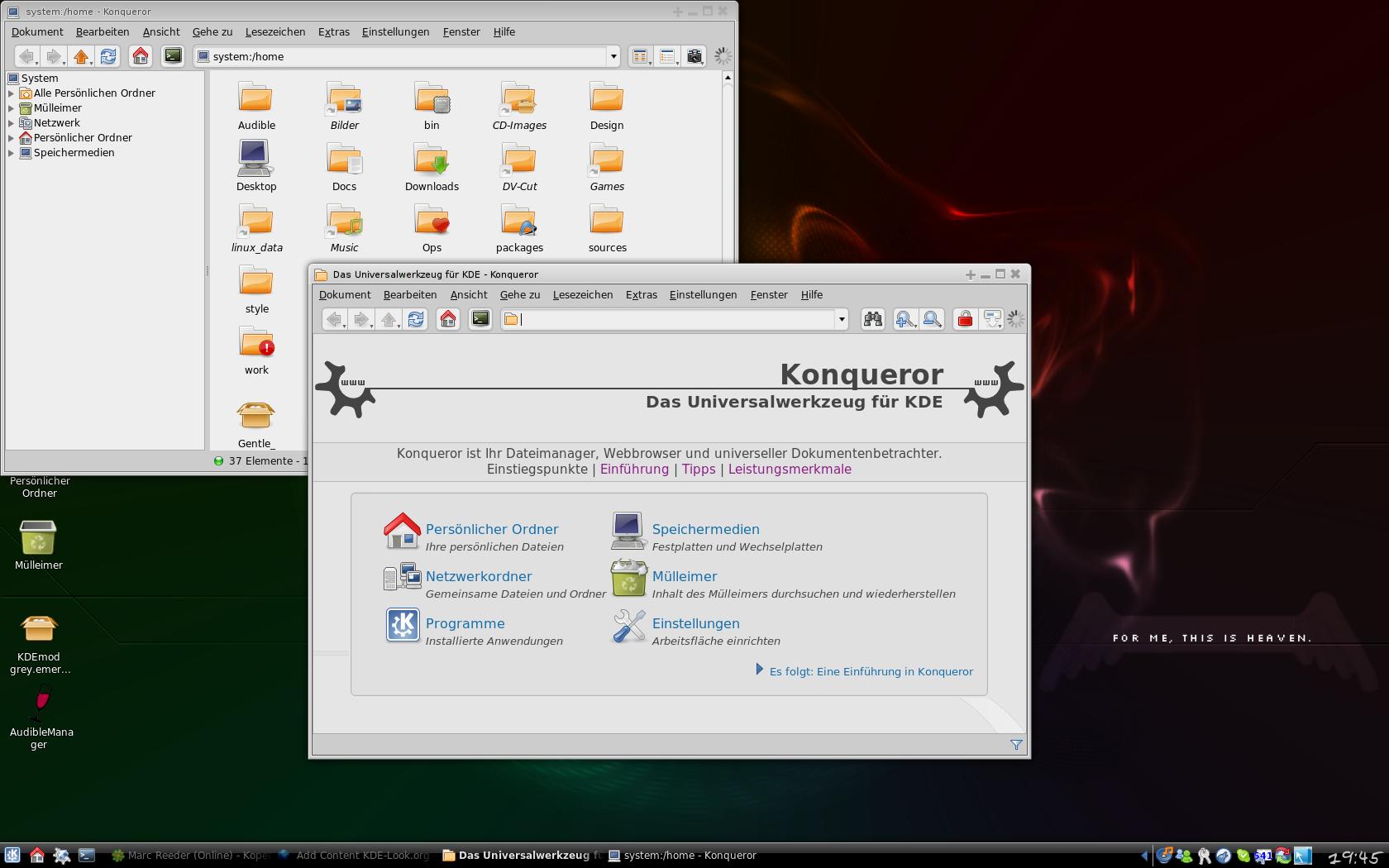This screenshot has width=1389, height=868.
Task: Open the Extras menu in front Konqueror
Action: 642,294
